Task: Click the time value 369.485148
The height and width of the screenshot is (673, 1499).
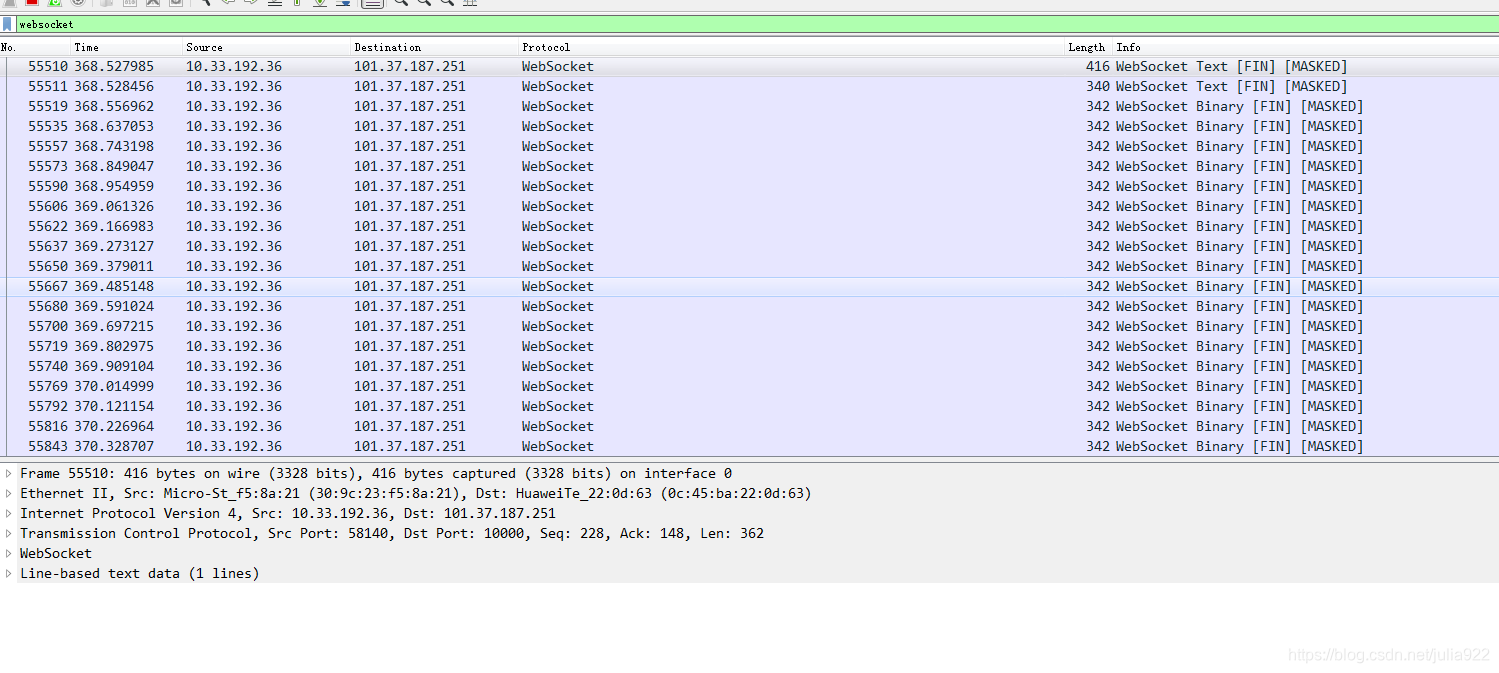Action: [x=114, y=286]
